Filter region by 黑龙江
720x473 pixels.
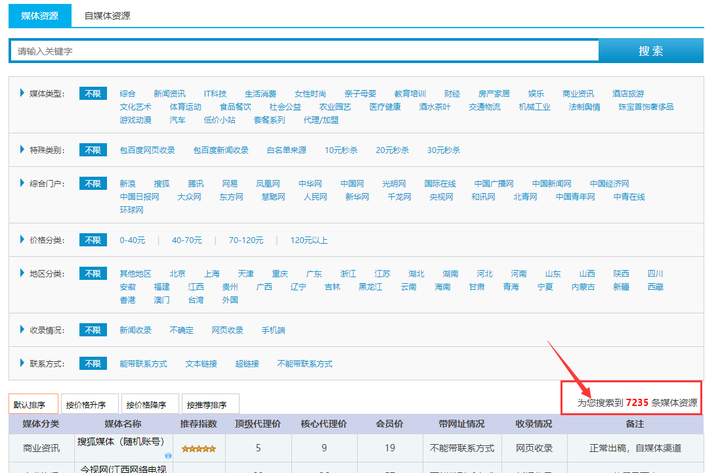(x=371, y=287)
